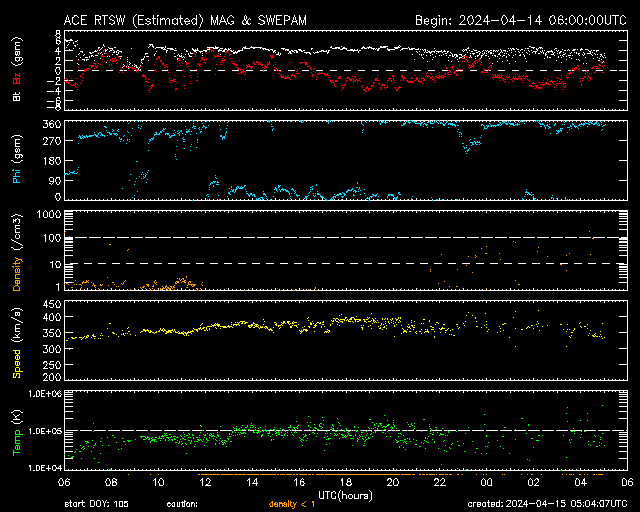Click the 12 hour label on time axis
Screen dimensions: 640x512
point(205,482)
